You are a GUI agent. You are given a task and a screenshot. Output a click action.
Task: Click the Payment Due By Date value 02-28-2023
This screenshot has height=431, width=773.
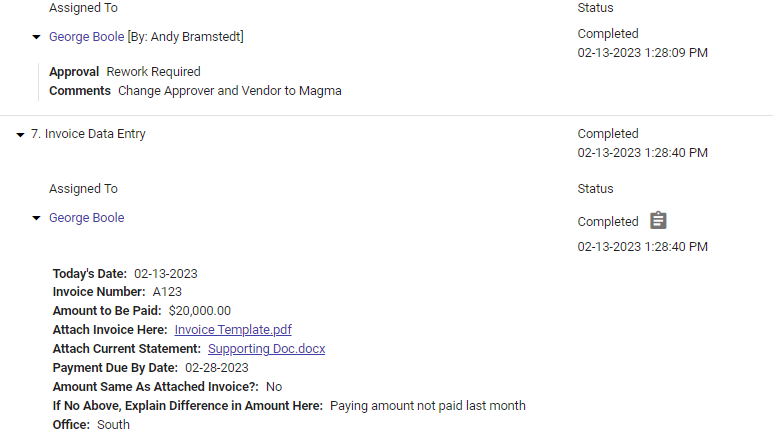click(x=217, y=368)
